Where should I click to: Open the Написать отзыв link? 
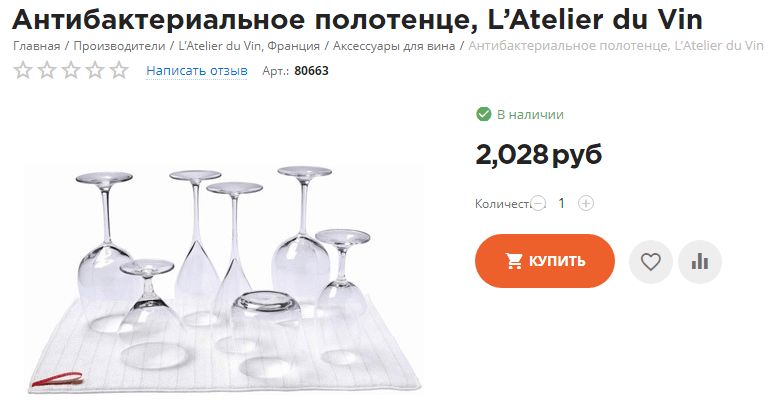pos(196,71)
